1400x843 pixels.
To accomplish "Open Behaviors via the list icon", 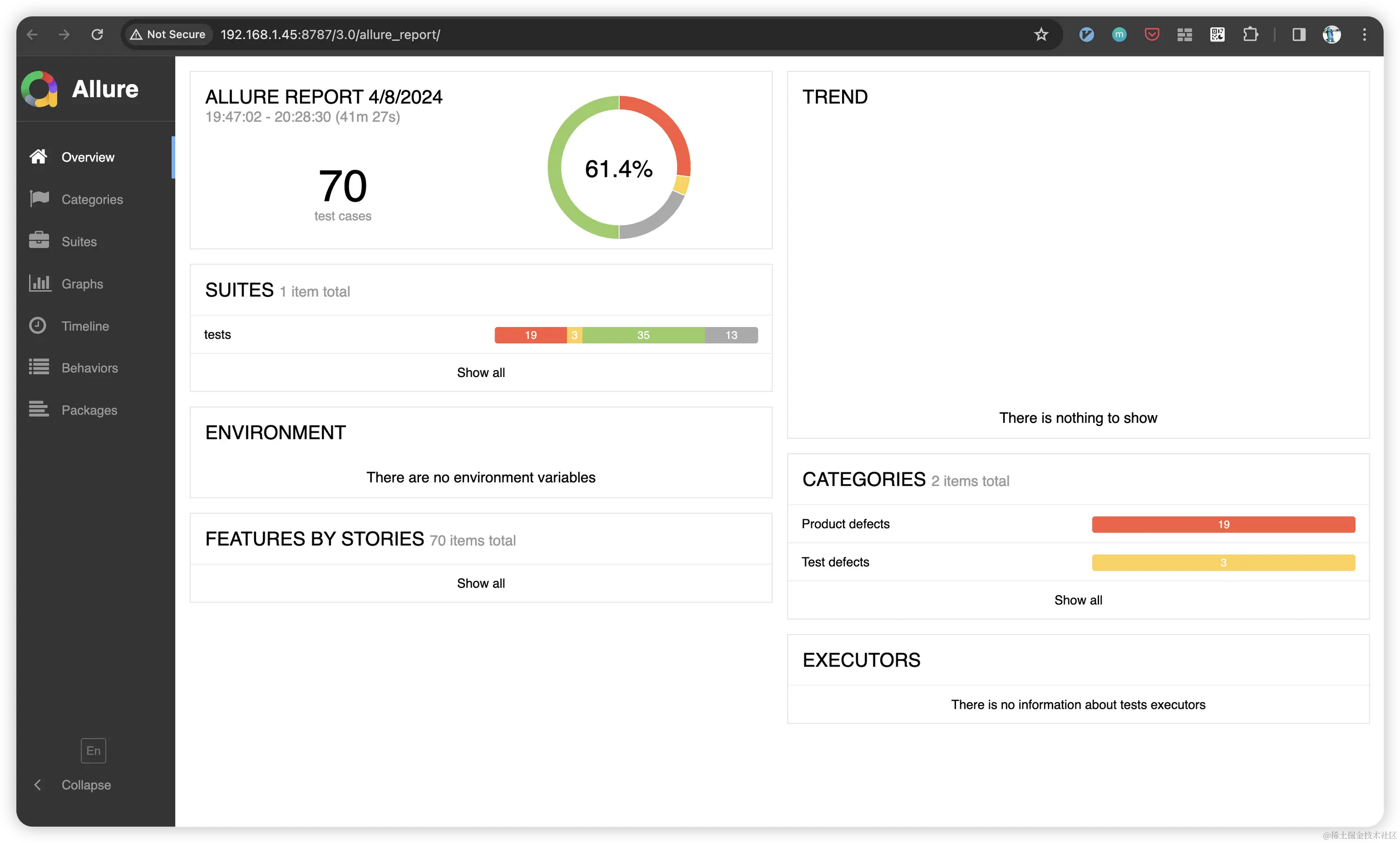I will point(39,367).
